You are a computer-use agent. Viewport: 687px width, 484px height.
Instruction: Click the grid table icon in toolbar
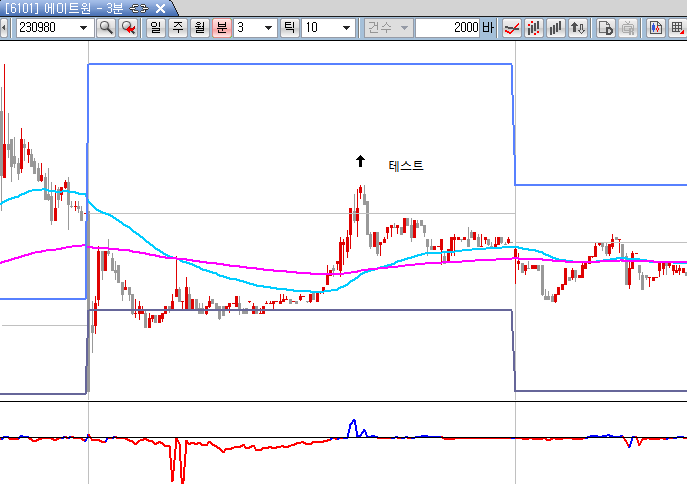click(x=677, y=28)
